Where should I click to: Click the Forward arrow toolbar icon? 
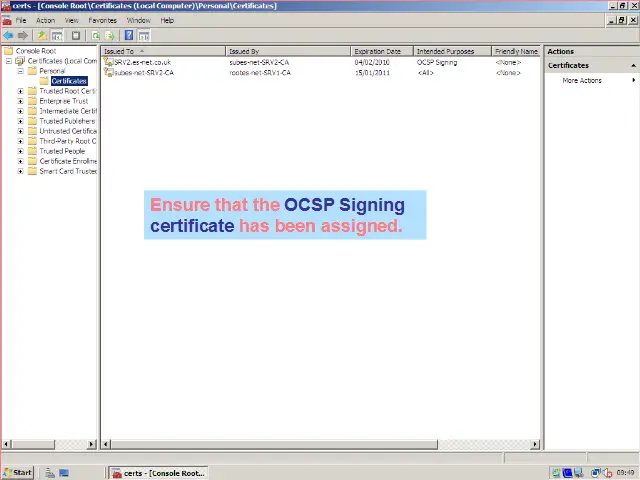coord(22,36)
